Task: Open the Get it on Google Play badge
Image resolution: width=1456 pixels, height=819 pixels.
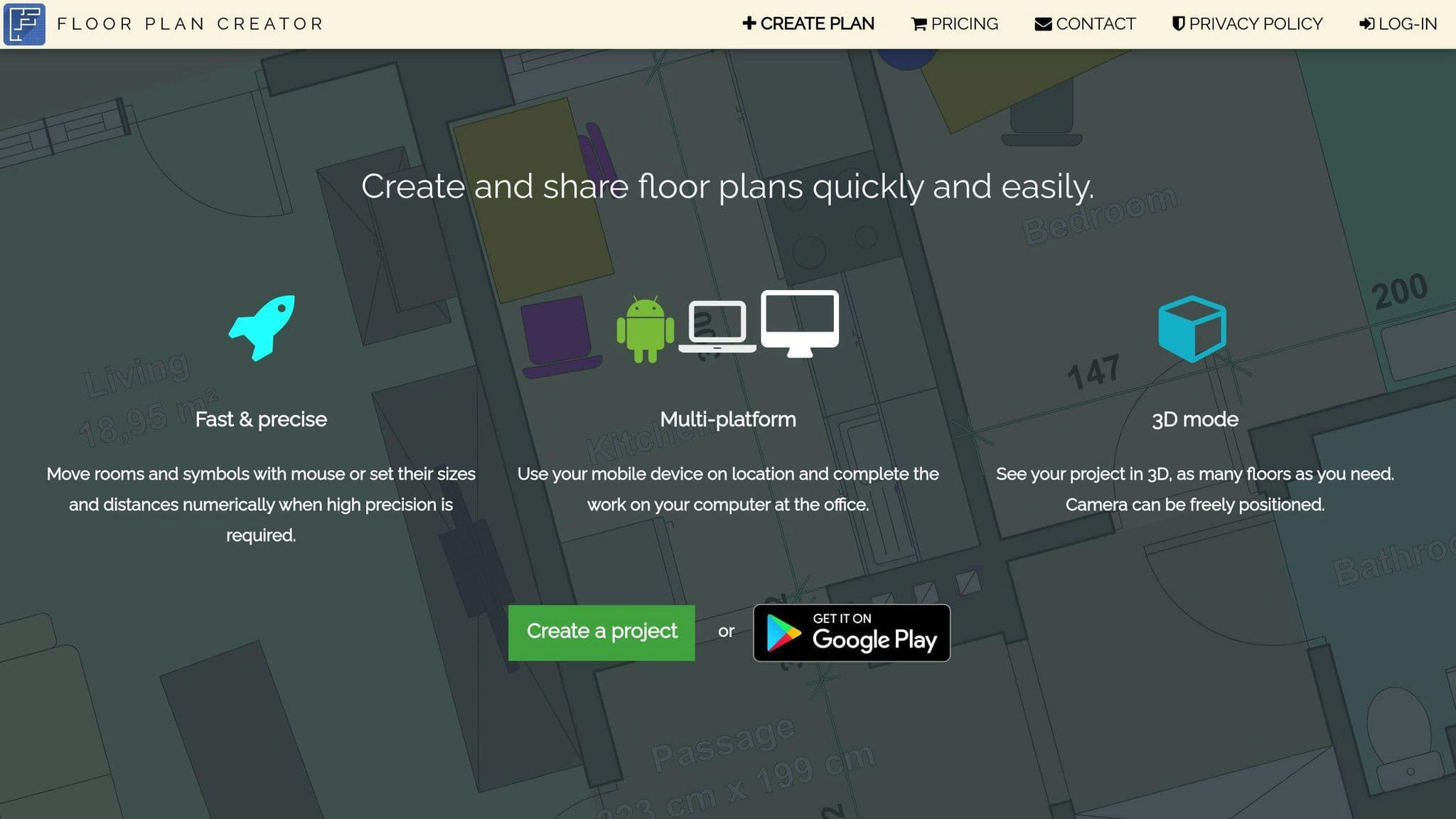Action: [x=852, y=633]
